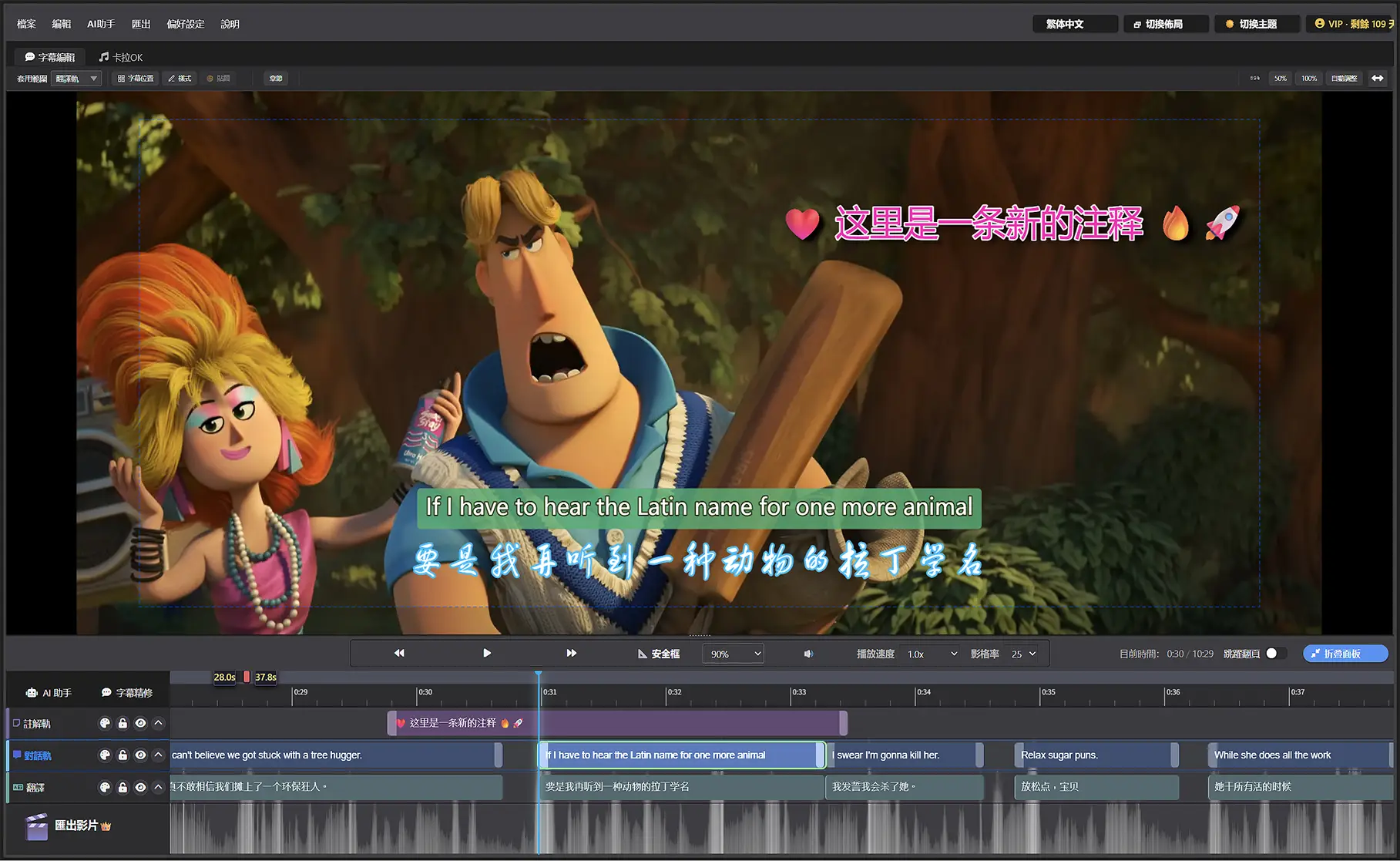Play the video
Viewport: 1400px width, 861px height.
[x=487, y=653]
